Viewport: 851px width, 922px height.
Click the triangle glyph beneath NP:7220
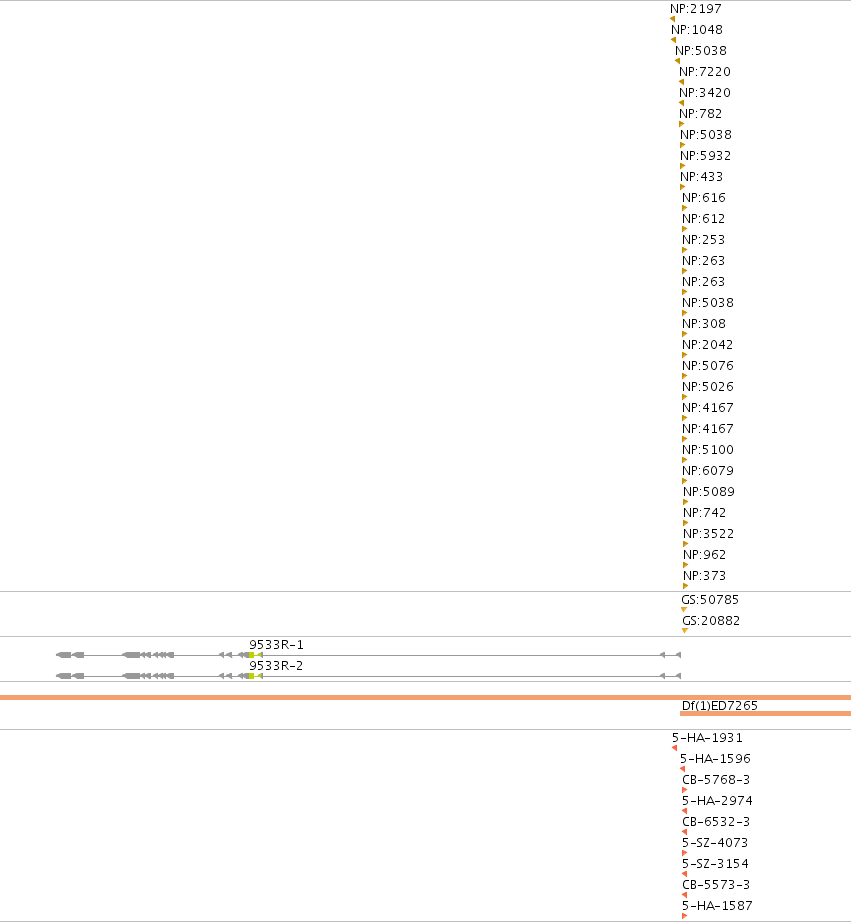(681, 82)
